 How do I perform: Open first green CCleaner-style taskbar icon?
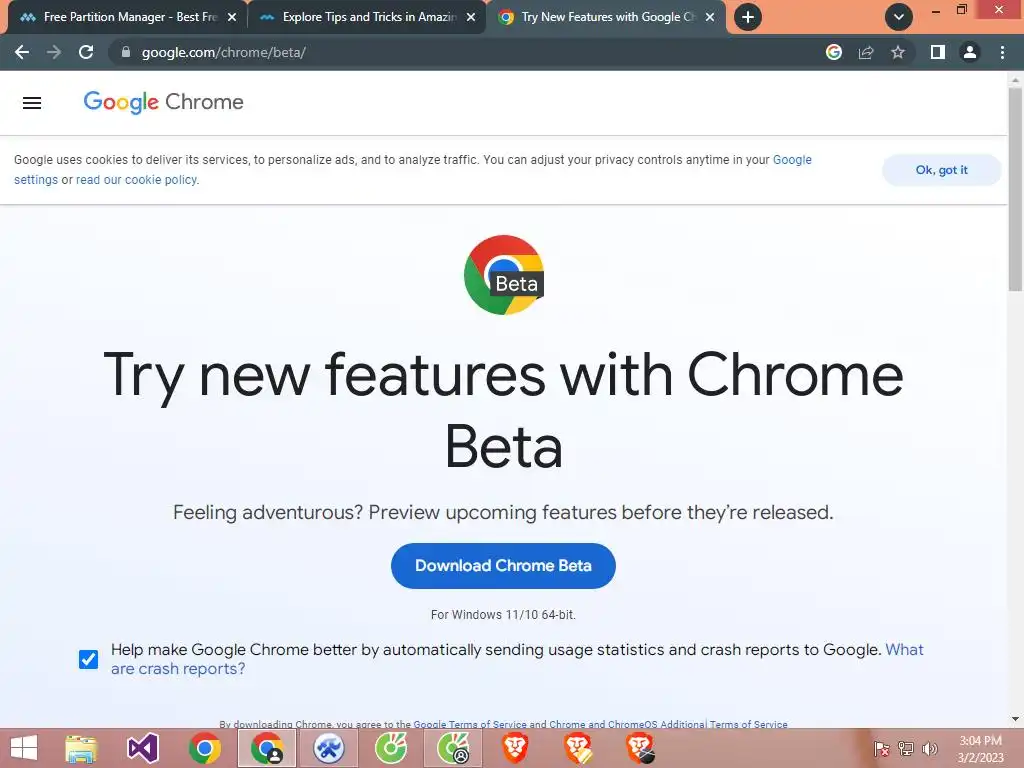[391, 748]
